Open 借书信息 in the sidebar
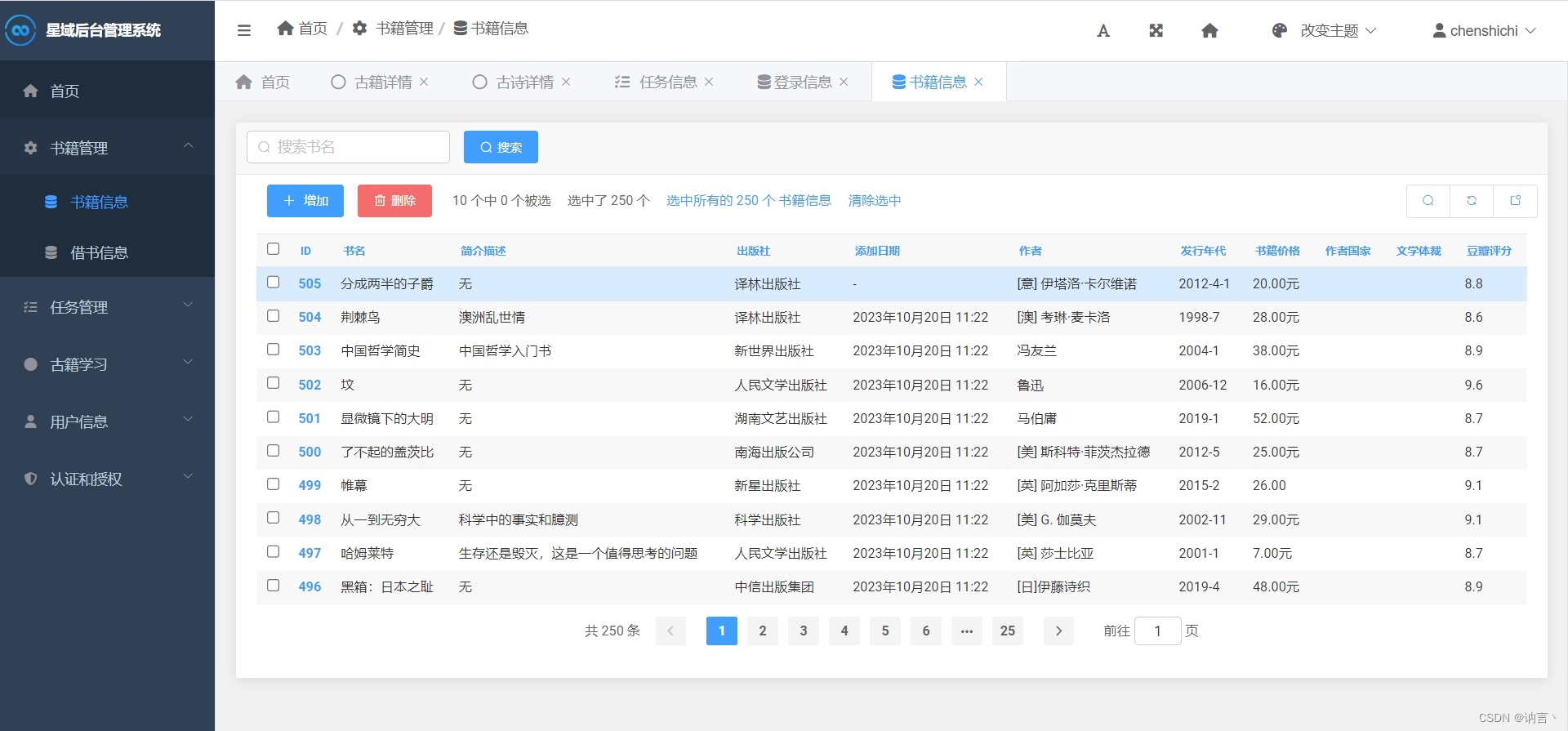Viewport: 1568px width, 731px height. (107, 252)
